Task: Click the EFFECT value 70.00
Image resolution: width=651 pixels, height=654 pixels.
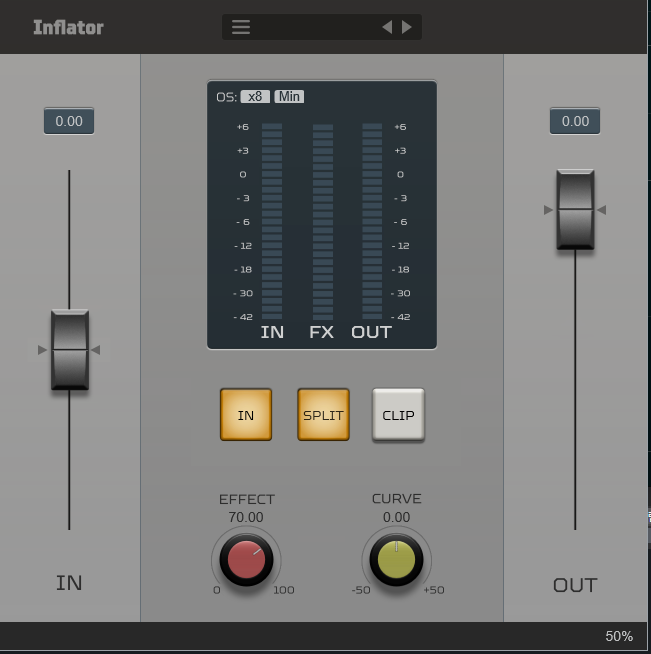Action: coord(246,517)
